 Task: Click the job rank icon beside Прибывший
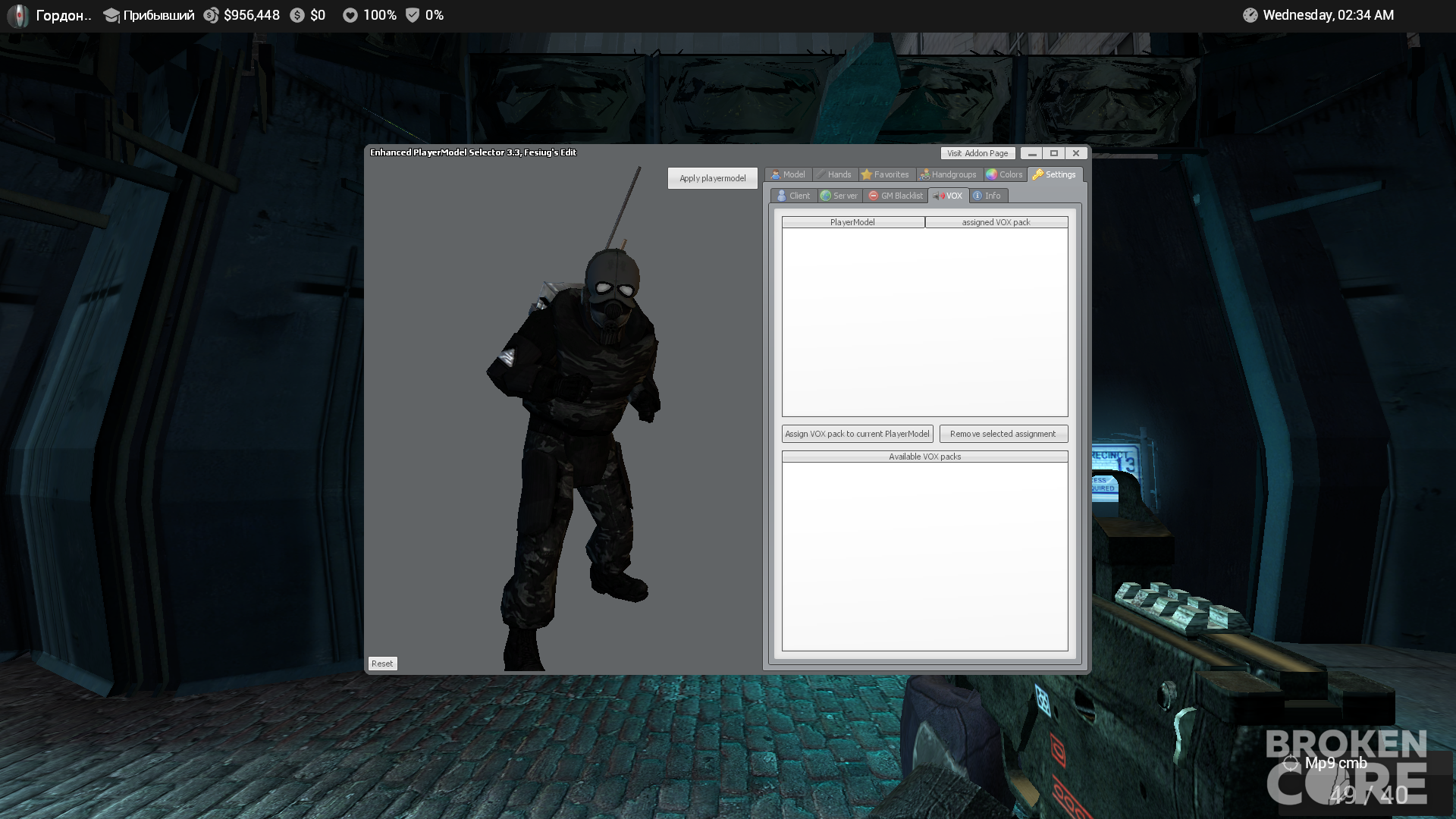coord(111,15)
